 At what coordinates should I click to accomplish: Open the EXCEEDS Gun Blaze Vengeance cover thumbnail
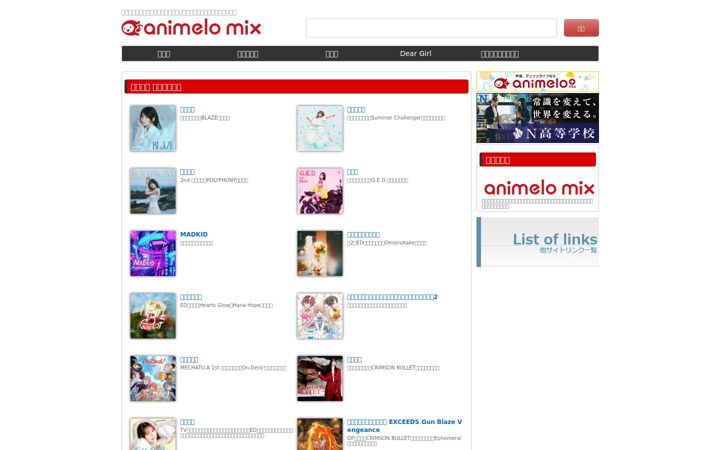pyautogui.click(x=320, y=434)
